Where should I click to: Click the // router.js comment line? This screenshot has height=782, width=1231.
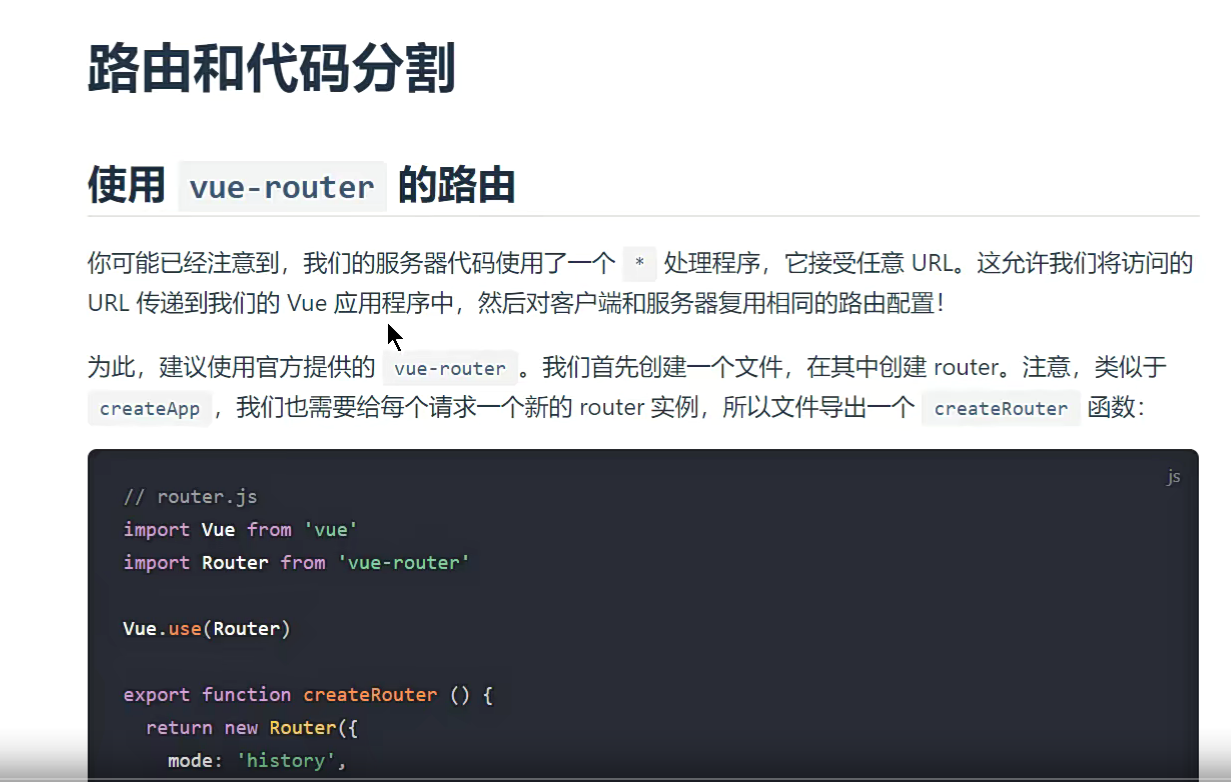190,497
